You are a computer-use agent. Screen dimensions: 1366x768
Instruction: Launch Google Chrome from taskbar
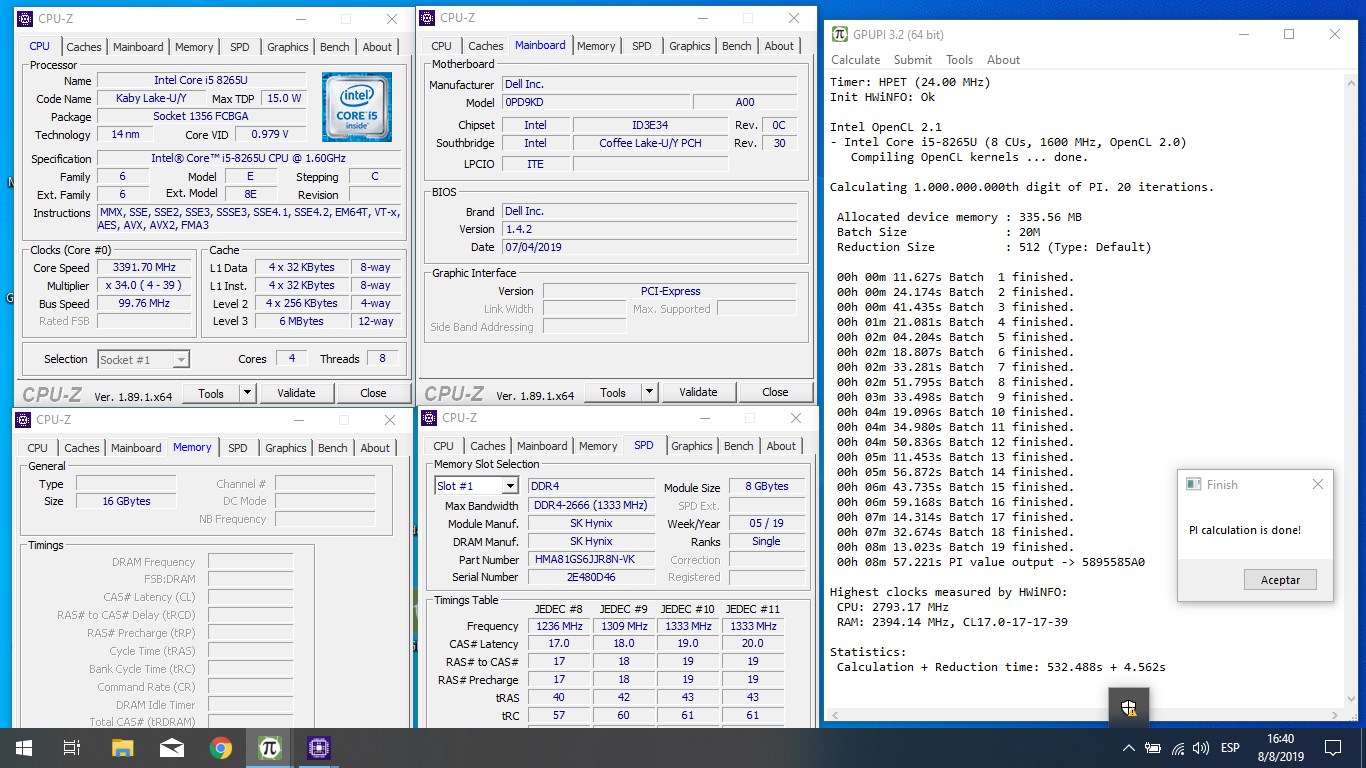tap(221, 748)
